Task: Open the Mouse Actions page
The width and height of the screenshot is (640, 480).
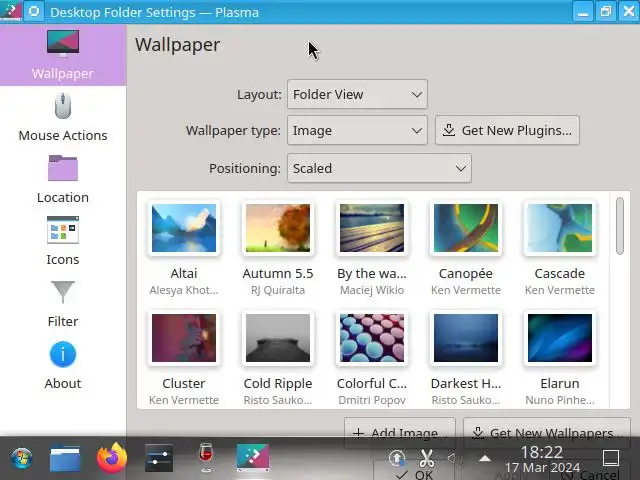Action: coord(63,118)
